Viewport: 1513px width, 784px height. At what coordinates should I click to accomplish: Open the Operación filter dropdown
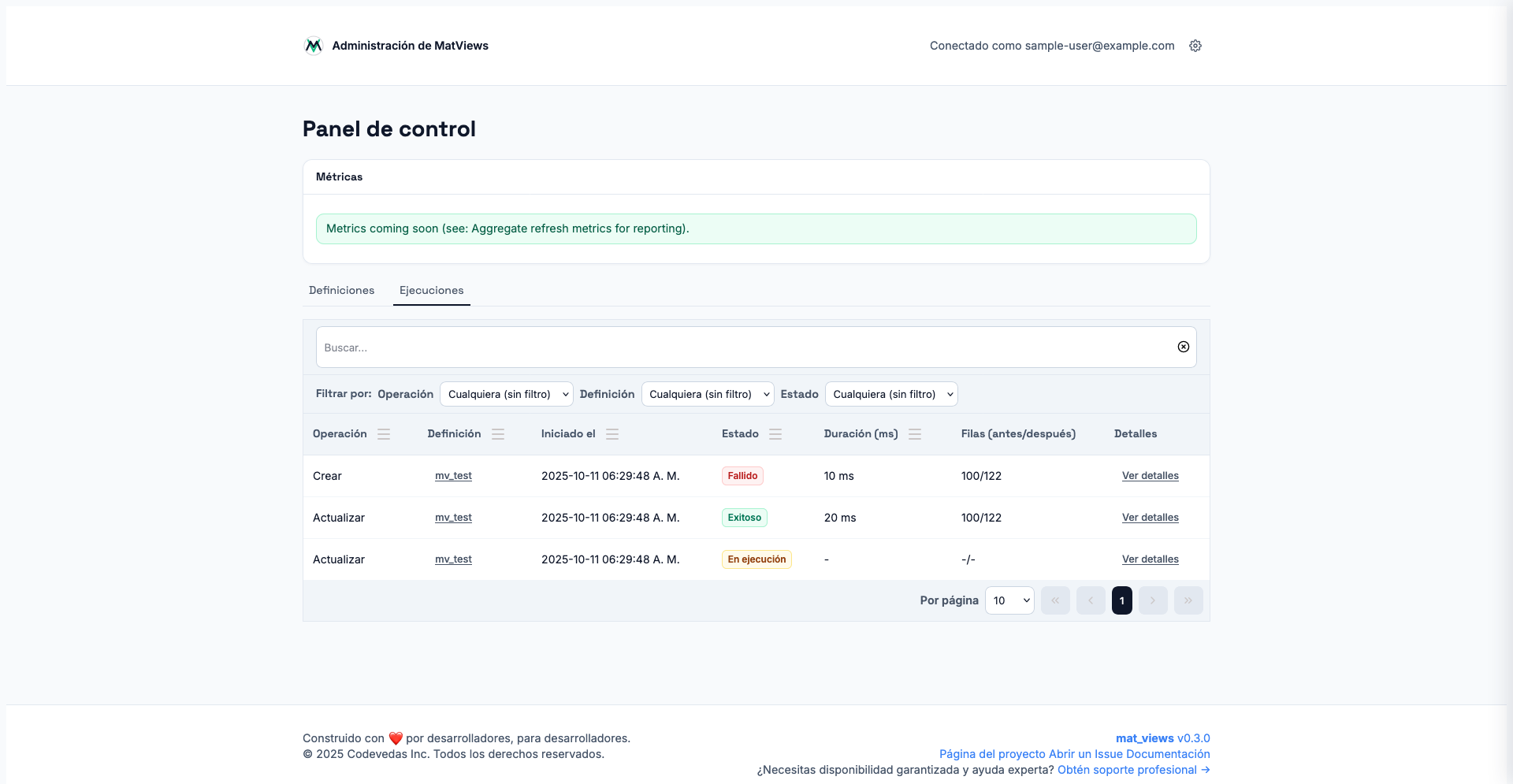(506, 394)
